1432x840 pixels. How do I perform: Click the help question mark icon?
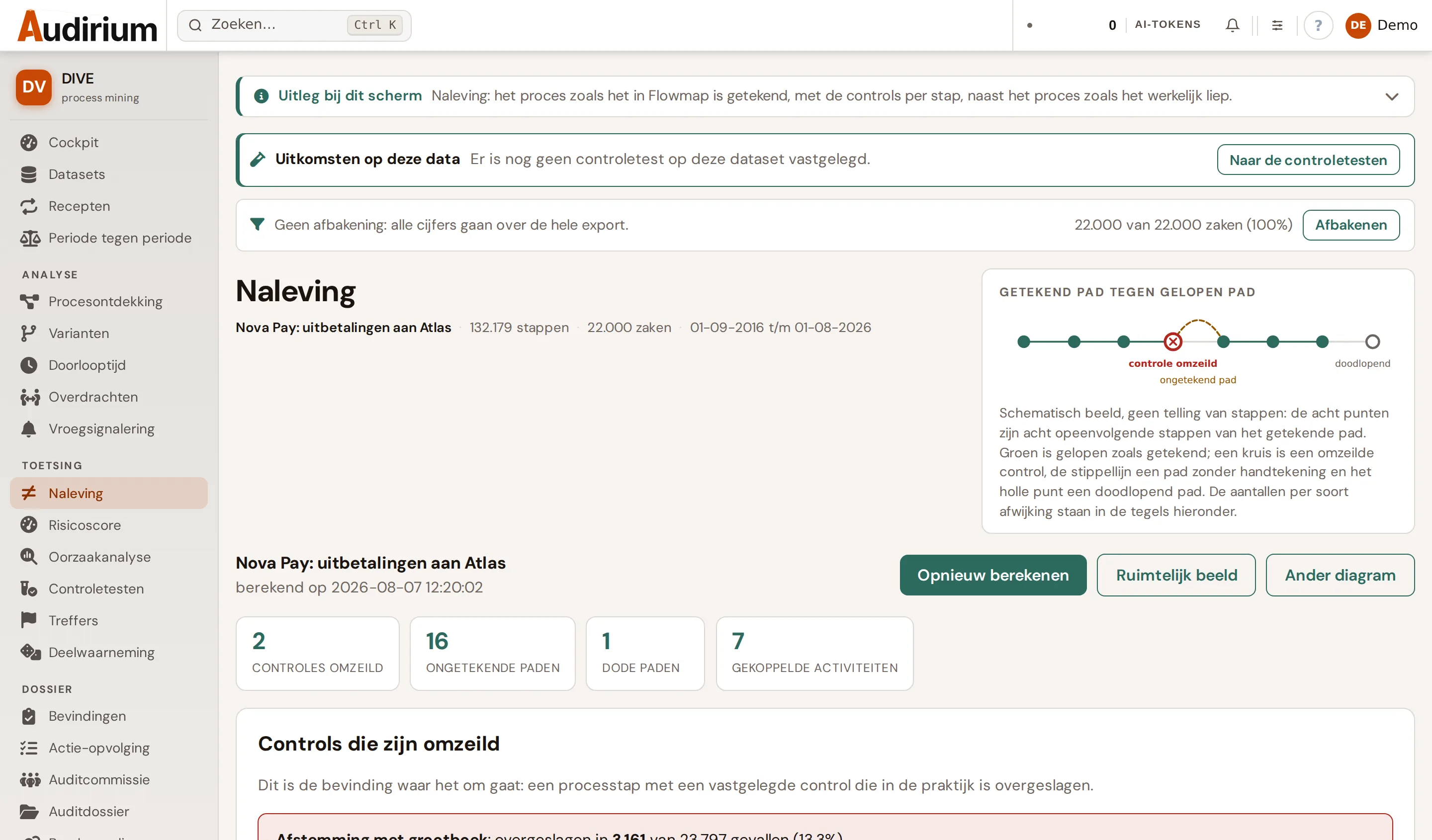point(1318,25)
